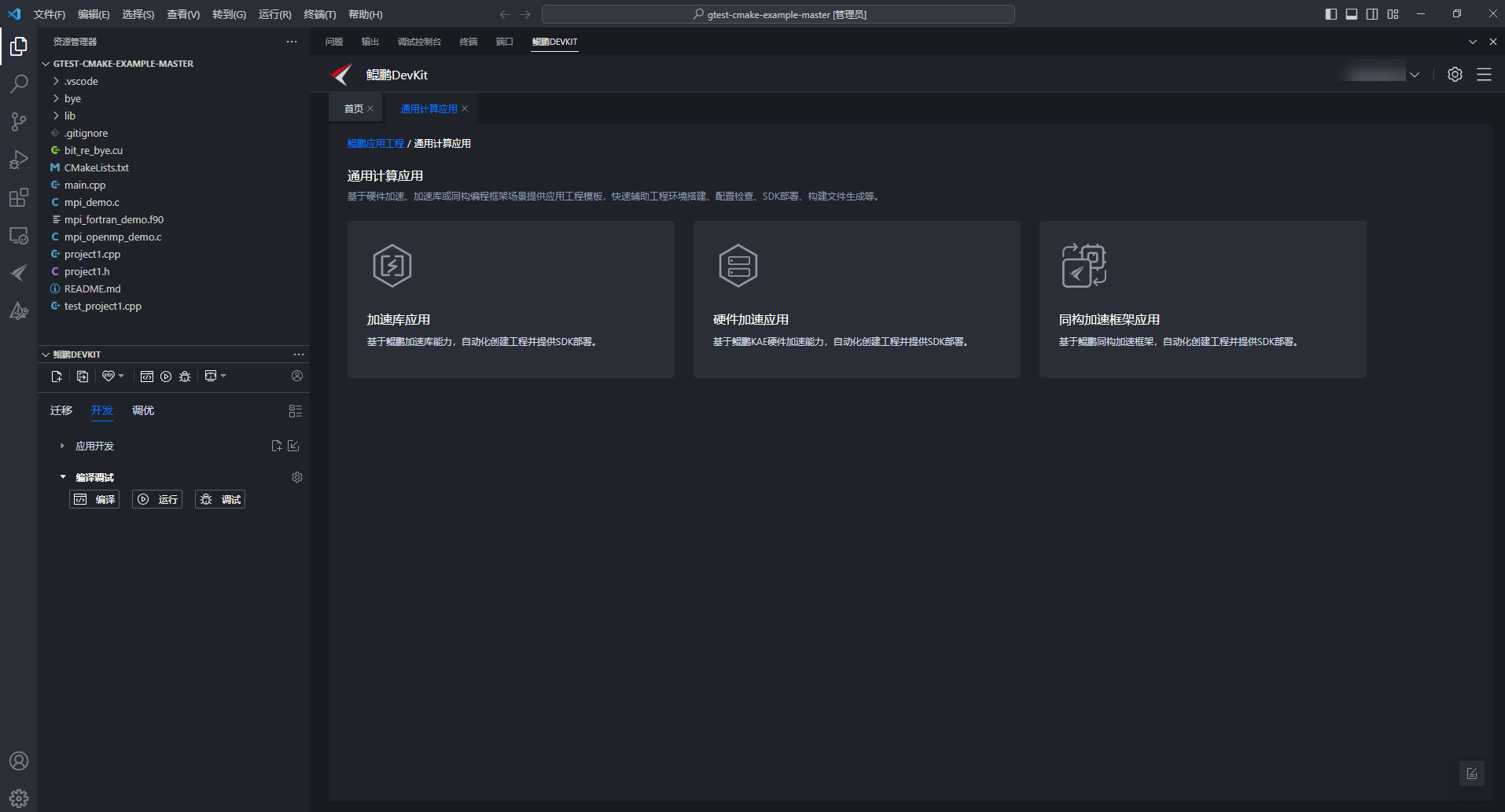Screen dimensions: 1505x812
Task: Click the monitor icon in DevKit toolbar
Action: pyautogui.click(x=211, y=377)
